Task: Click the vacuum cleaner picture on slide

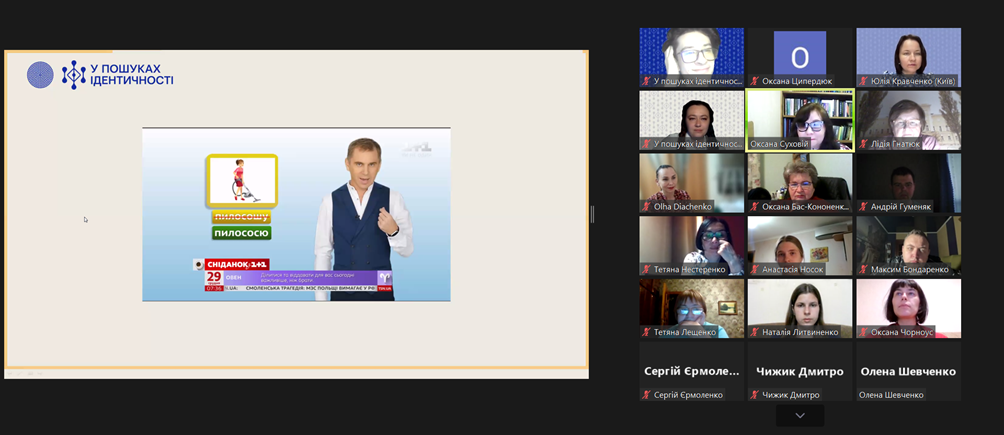Action: click(x=241, y=180)
